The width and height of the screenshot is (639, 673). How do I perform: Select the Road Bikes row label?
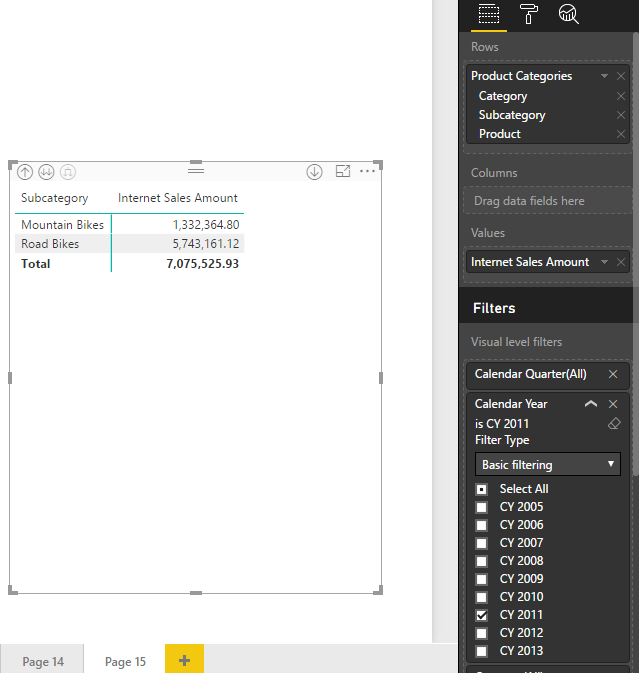tap(50, 244)
